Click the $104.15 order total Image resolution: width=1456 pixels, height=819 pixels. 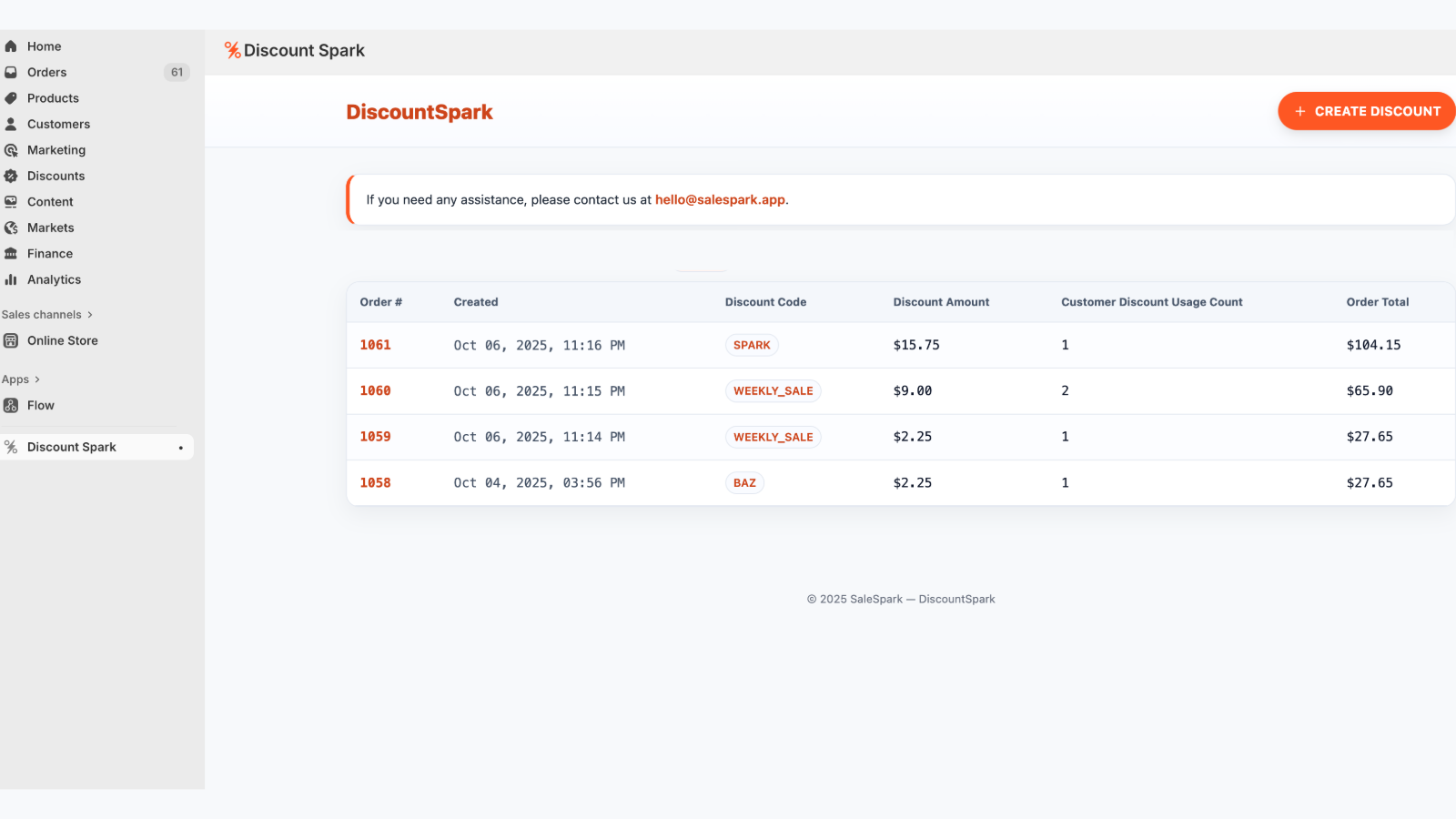point(1373,345)
